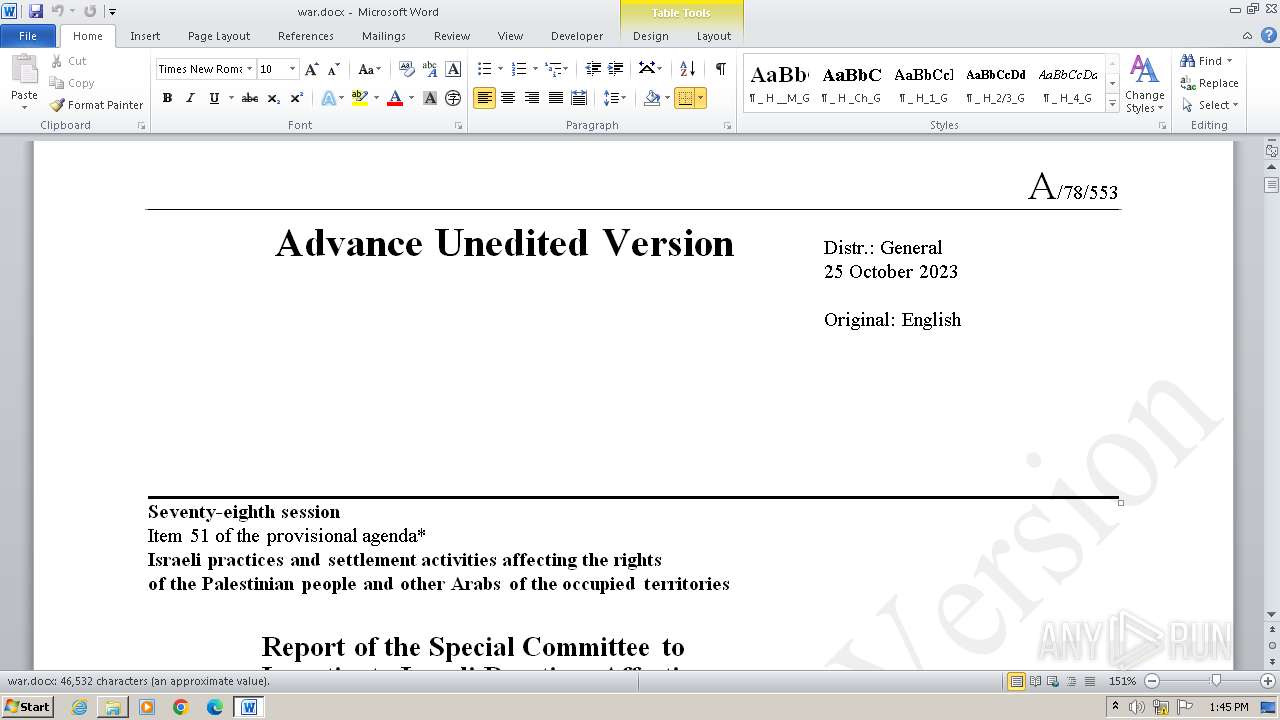Switch to Print Layout view
The height and width of the screenshot is (720, 1280).
pos(1016,681)
